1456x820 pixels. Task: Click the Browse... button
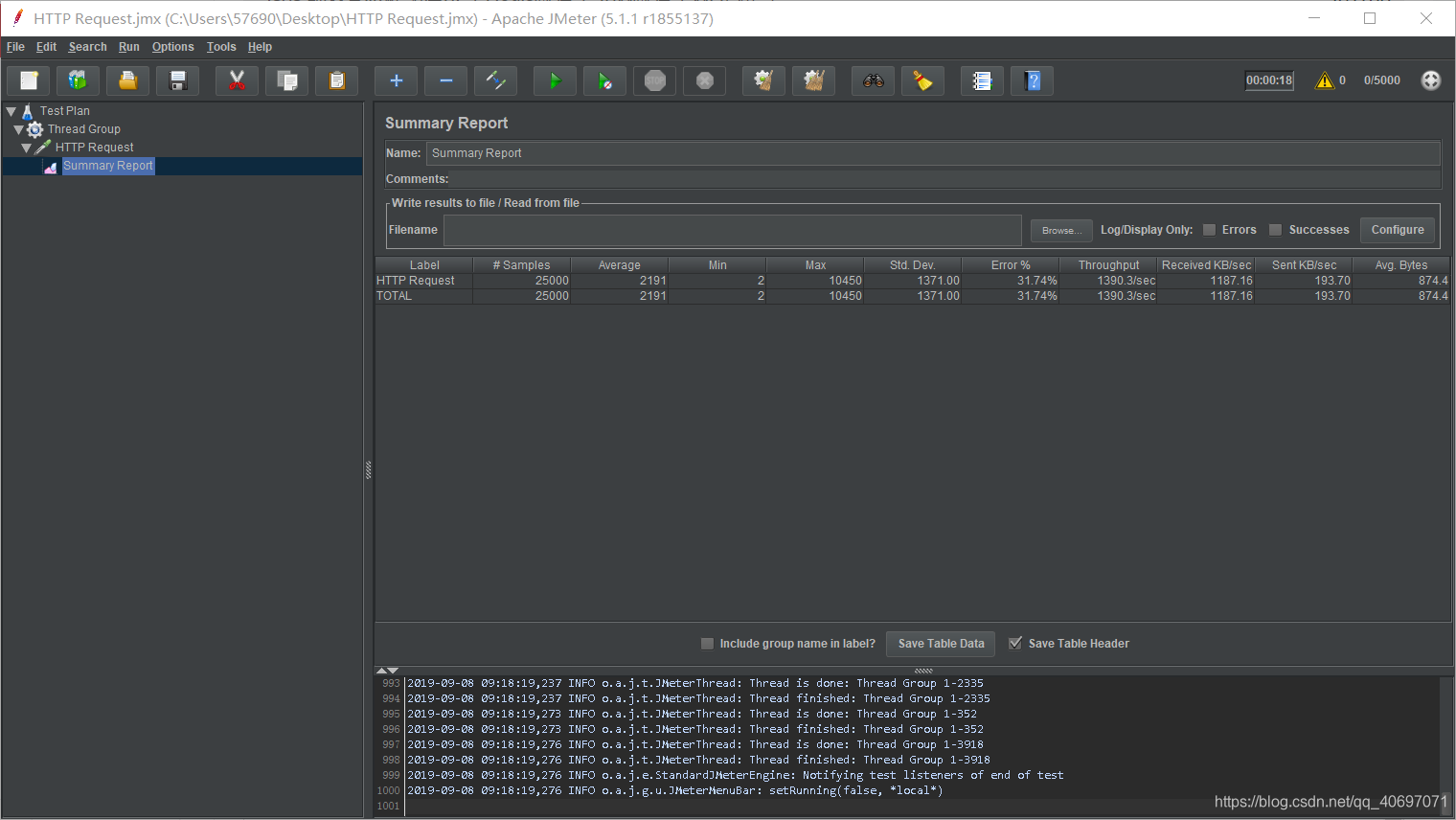coord(1061,230)
